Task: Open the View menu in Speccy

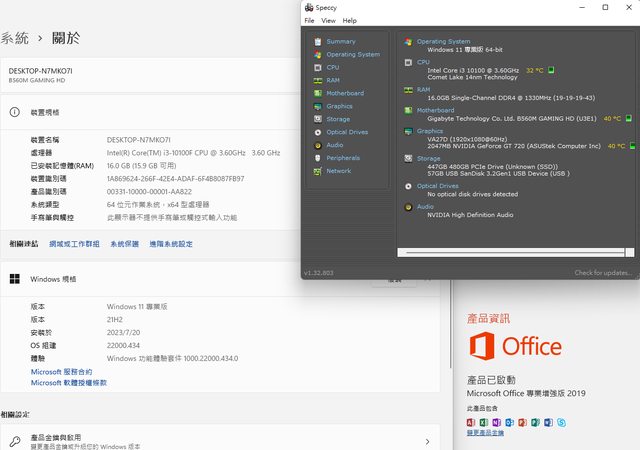Action: pos(327,20)
